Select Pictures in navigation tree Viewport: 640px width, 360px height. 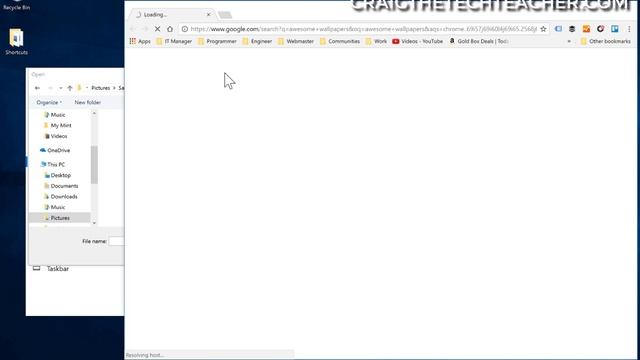point(60,218)
